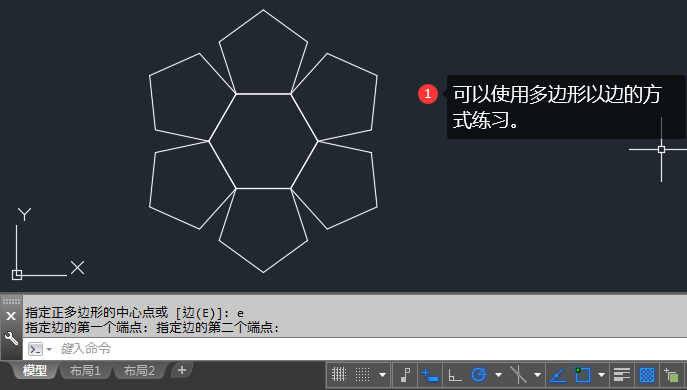687x390 pixels.
Task: Add a new layout with plus tab
Action: (182, 370)
